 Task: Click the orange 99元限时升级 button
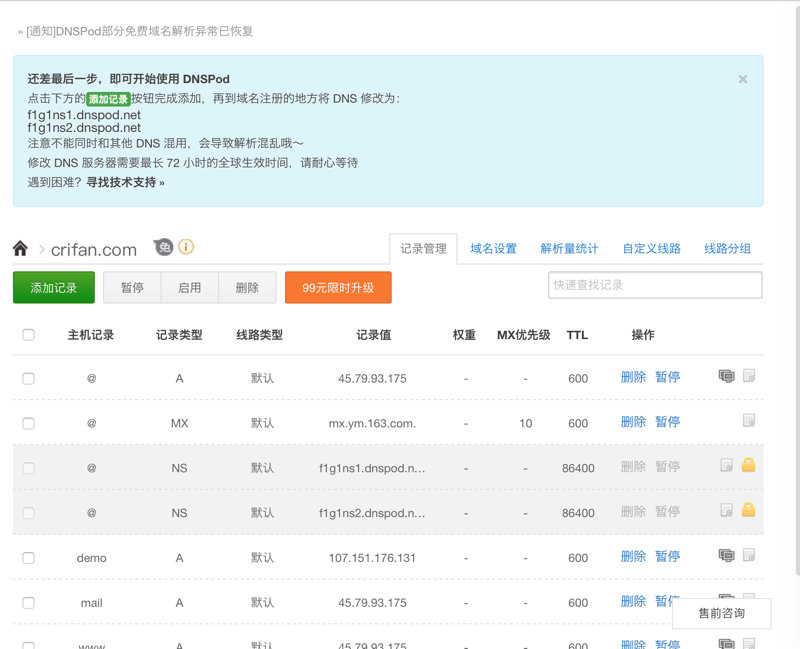338,288
